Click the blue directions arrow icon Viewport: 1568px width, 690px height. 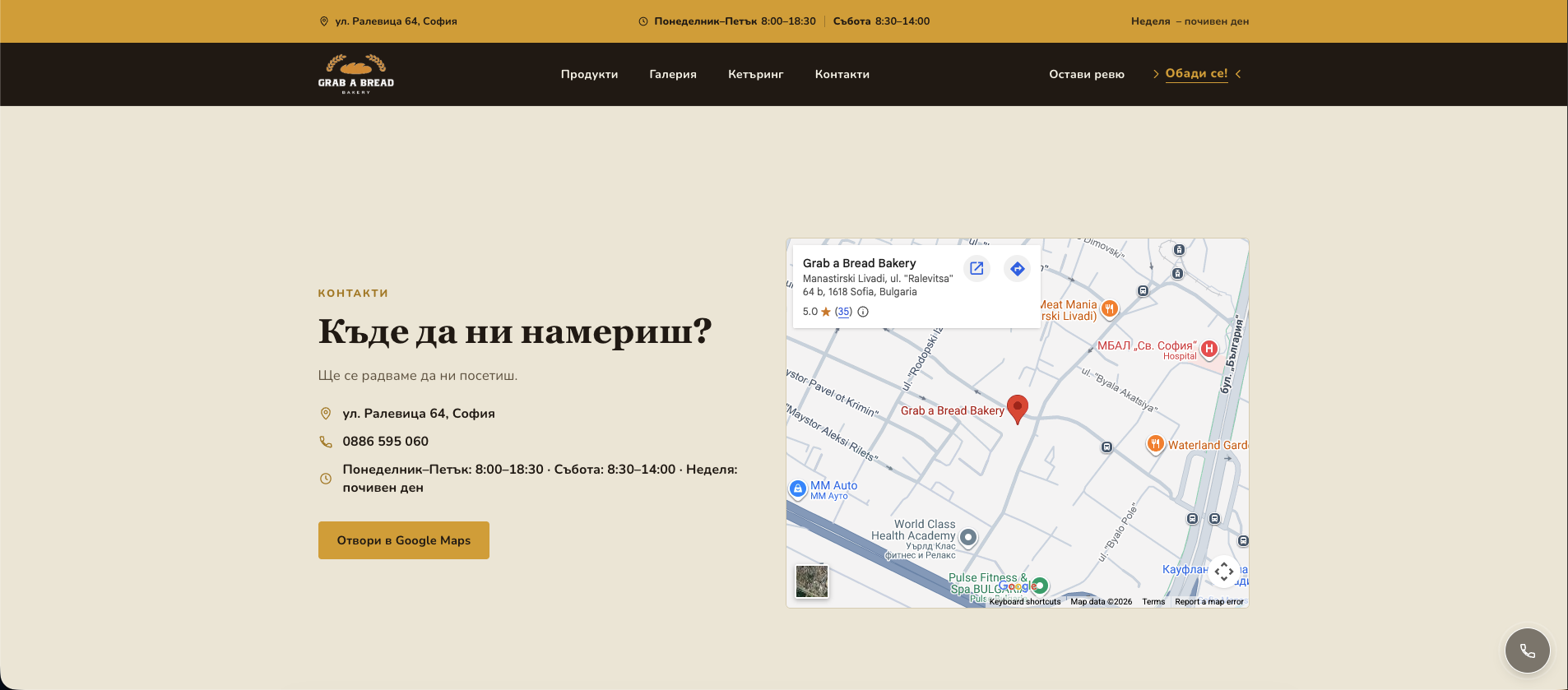coord(1018,268)
